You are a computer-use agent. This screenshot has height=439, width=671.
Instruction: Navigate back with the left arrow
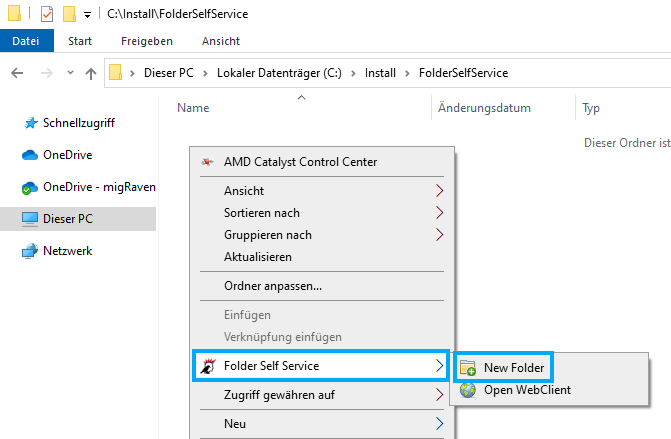coord(17,73)
